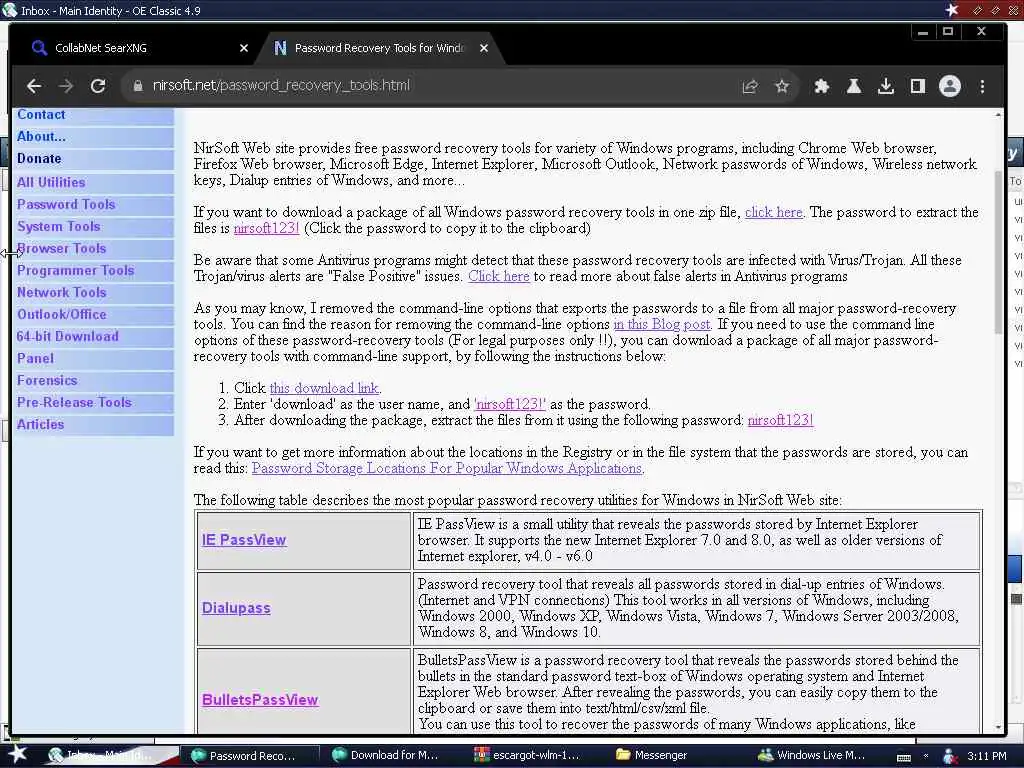Click scrollbar up arrow on page

(998, 115)
